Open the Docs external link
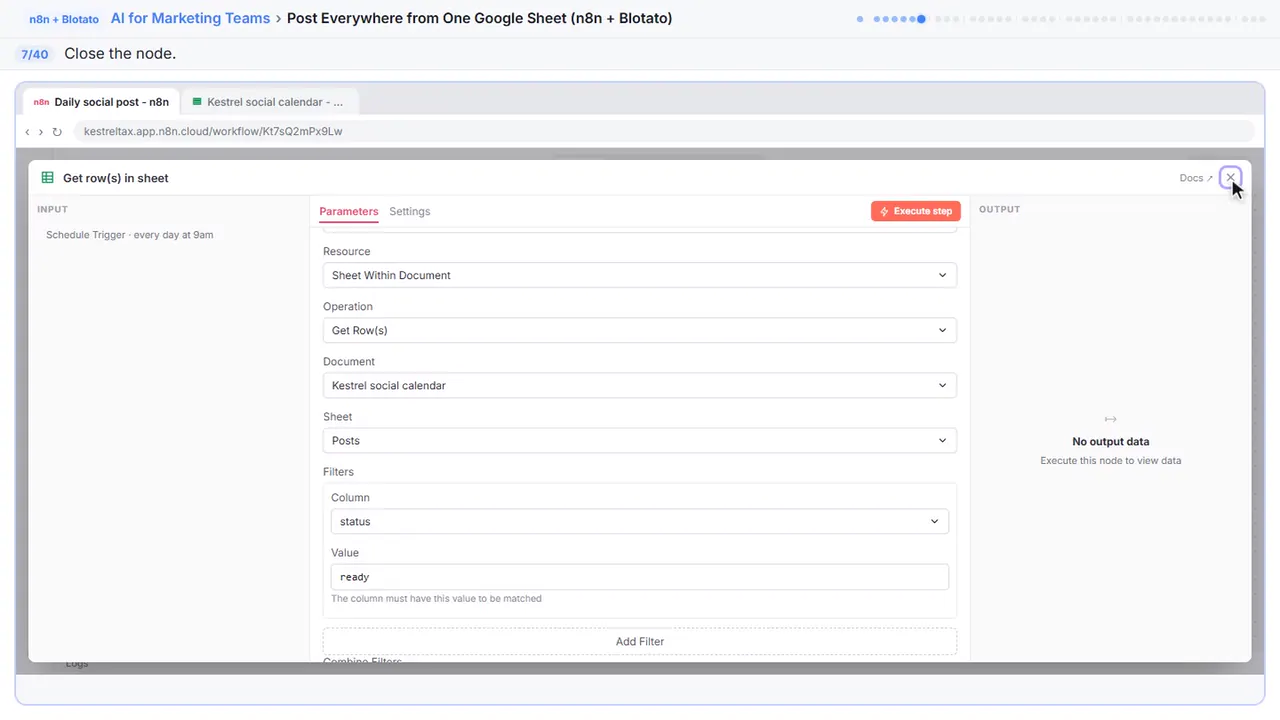 point(1196,178)
